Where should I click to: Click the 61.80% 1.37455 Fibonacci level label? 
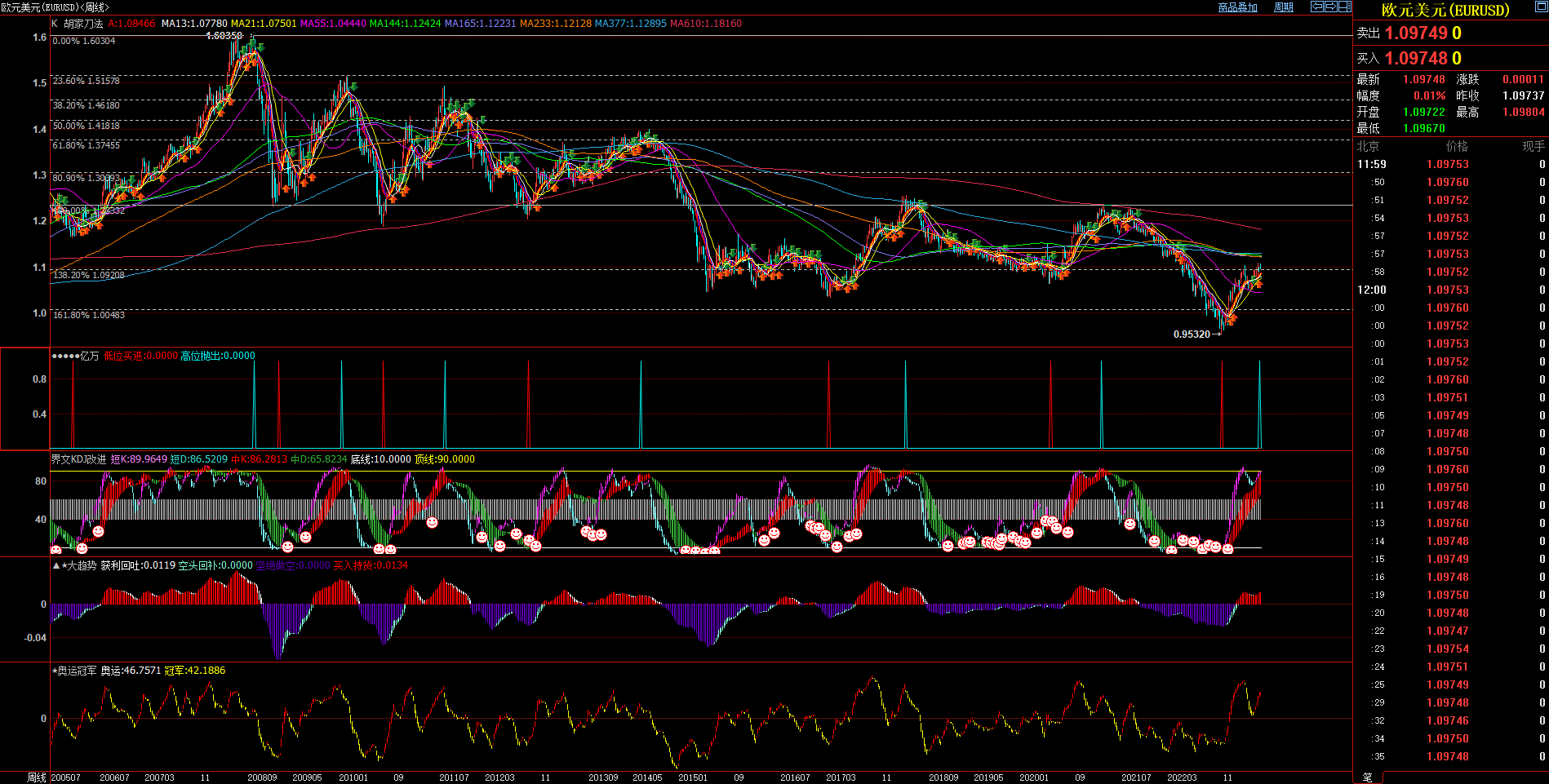[87, 145]
